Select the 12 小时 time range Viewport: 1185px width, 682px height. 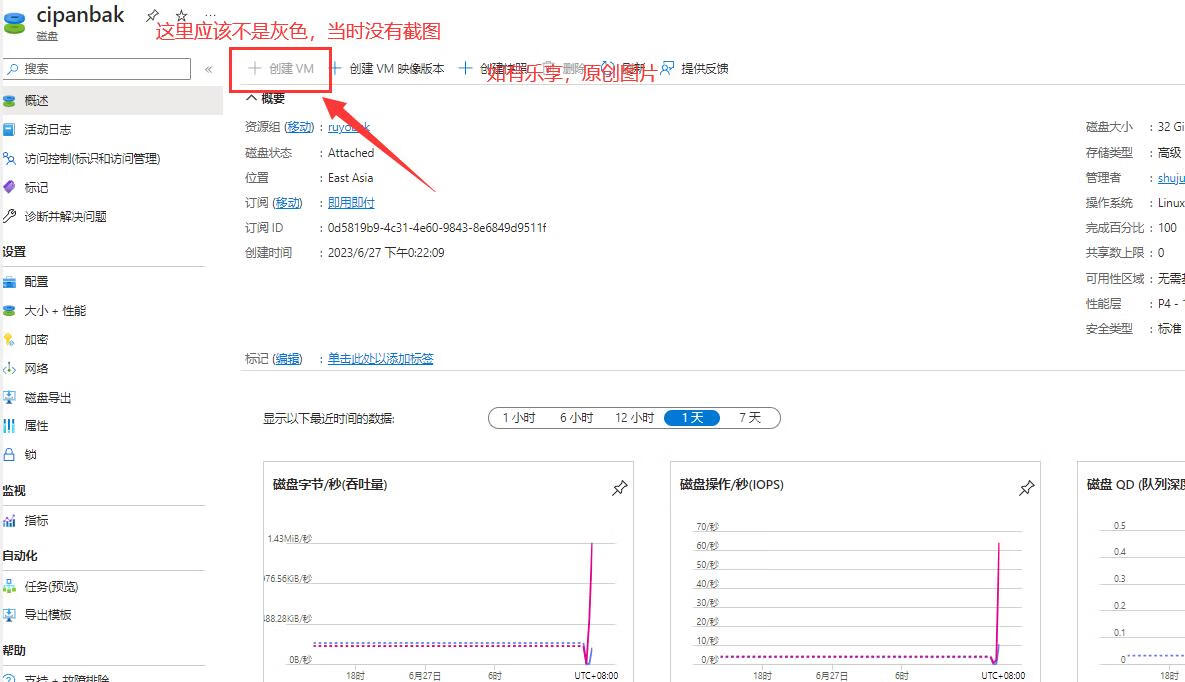coord(634,417)
